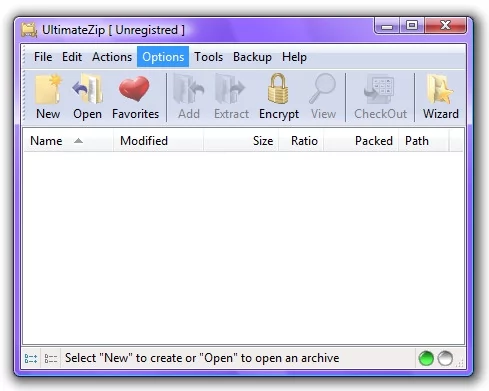Click the first list-view icon in status bar
Image resolution: width=489 pixels, height=391 pixels.
pyautogui.click(x=31, y=359)
